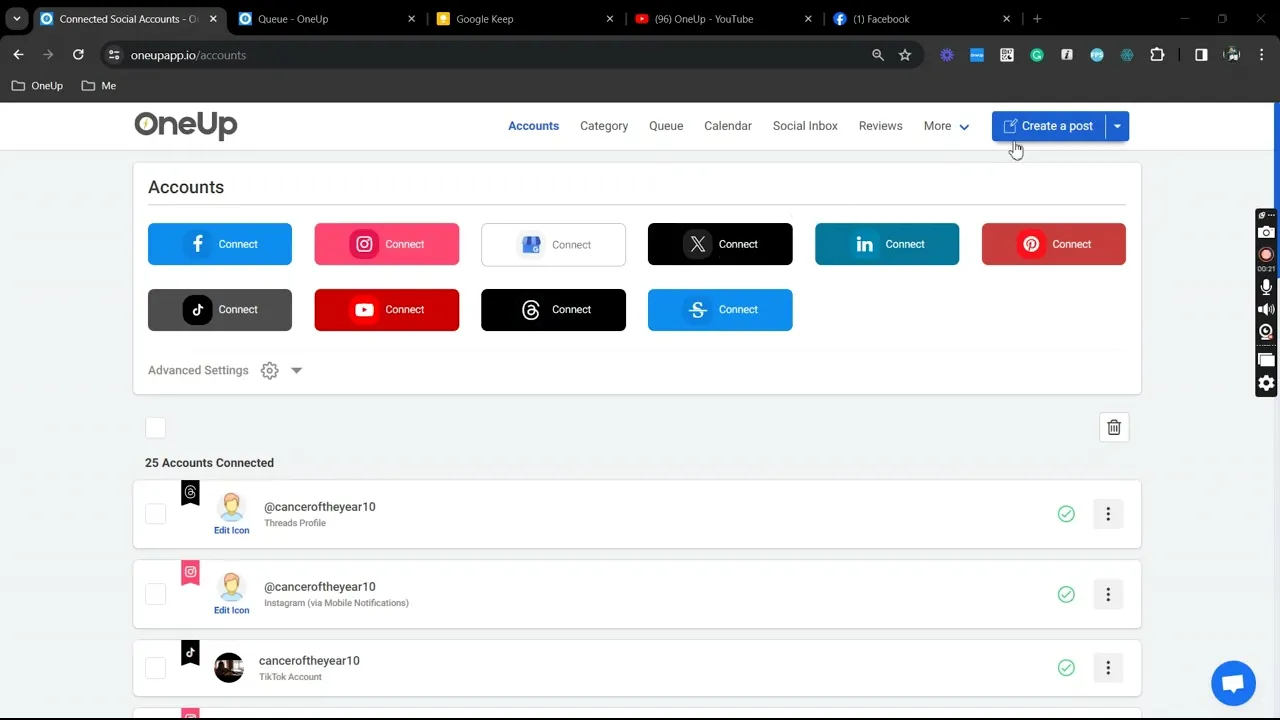Edit Icon for the Instagram account
Screen dimensions: 1280x720
pyautogui.click(x=231, y=610)
